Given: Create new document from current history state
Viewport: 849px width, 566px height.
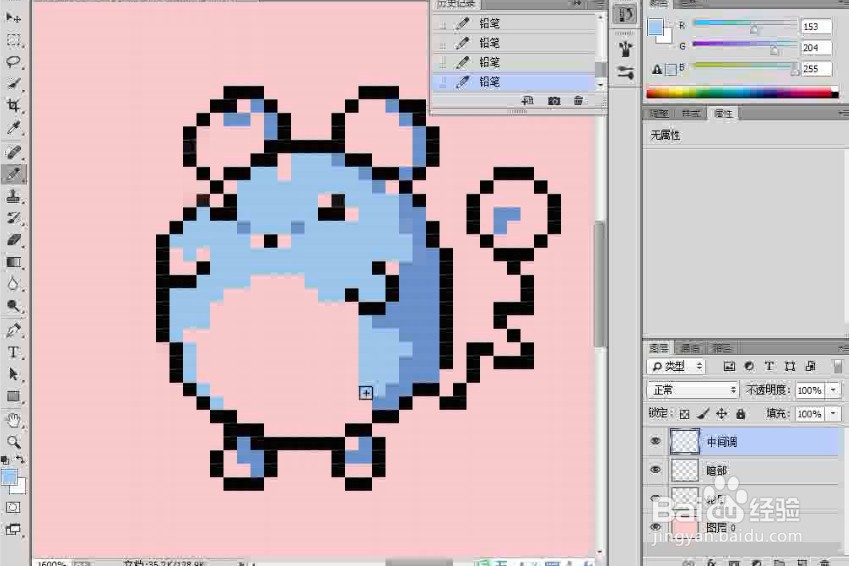Looking at the screenshot, I should 527,100.
